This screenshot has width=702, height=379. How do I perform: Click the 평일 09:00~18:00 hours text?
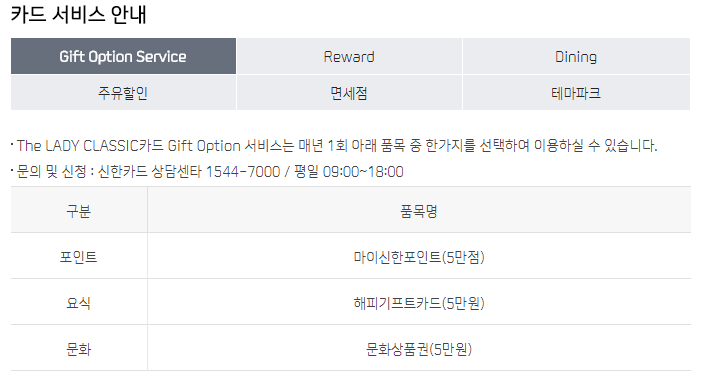(x=349, y=171)
